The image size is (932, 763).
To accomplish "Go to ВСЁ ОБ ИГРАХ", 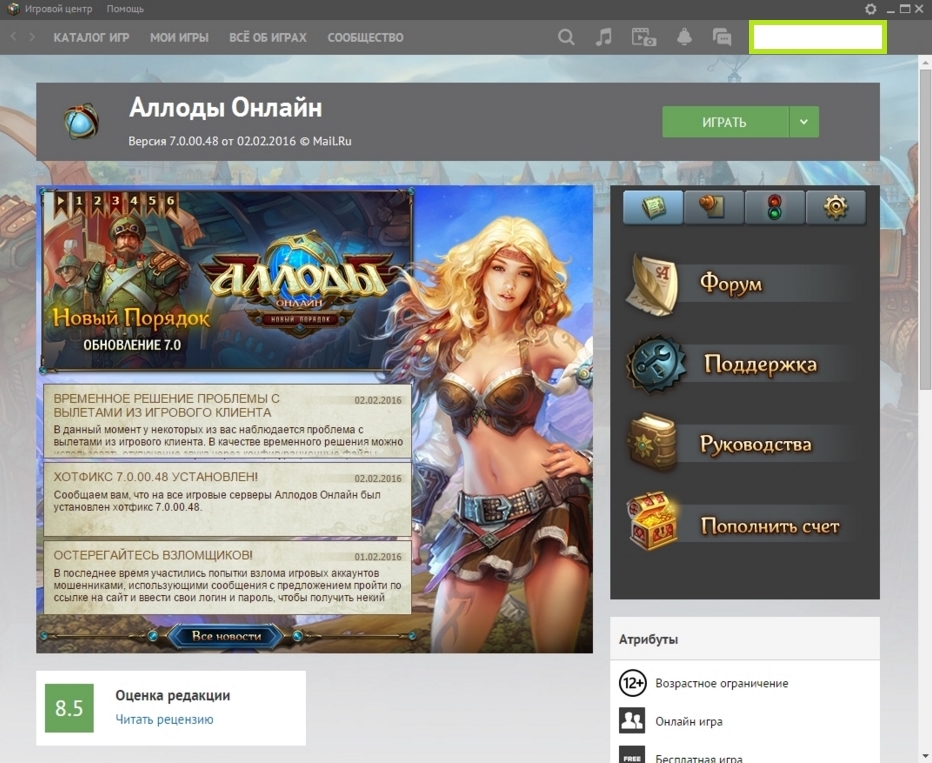I will pos(267,37).
